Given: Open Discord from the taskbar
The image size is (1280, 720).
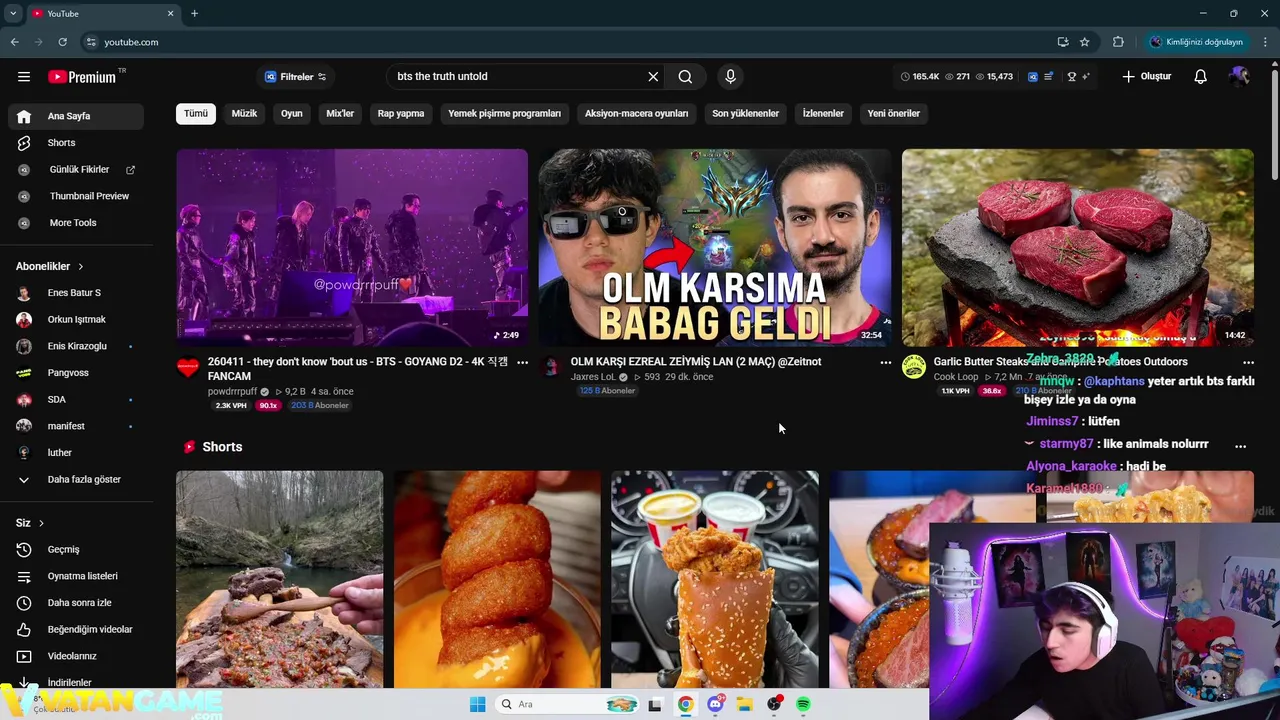Looking at the screenshot, I should point(715,704).
